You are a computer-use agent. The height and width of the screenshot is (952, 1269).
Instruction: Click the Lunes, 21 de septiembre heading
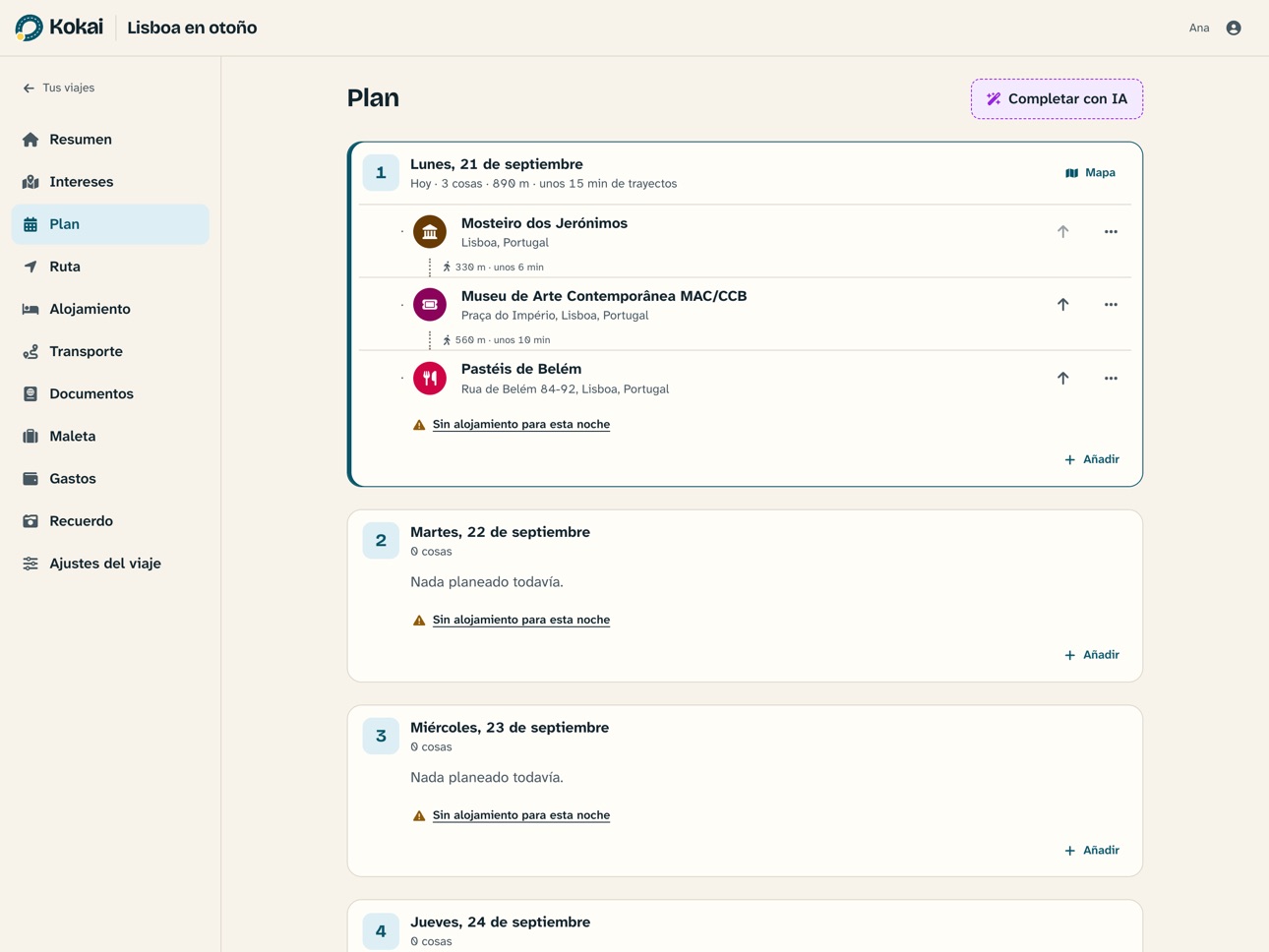(x=497, y=164)
